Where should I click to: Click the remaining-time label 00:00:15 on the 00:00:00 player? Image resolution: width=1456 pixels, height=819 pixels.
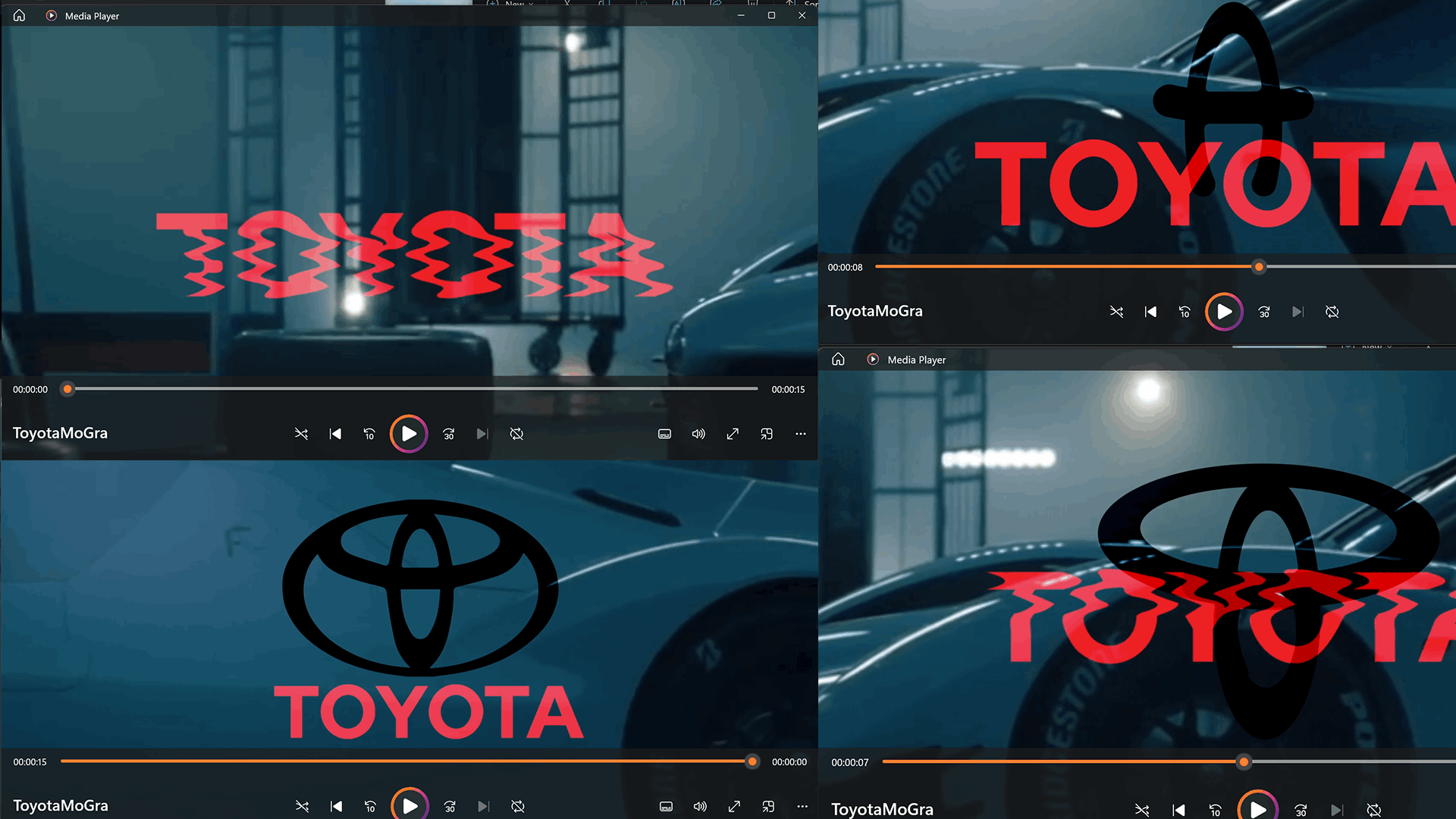pos(788,389)
